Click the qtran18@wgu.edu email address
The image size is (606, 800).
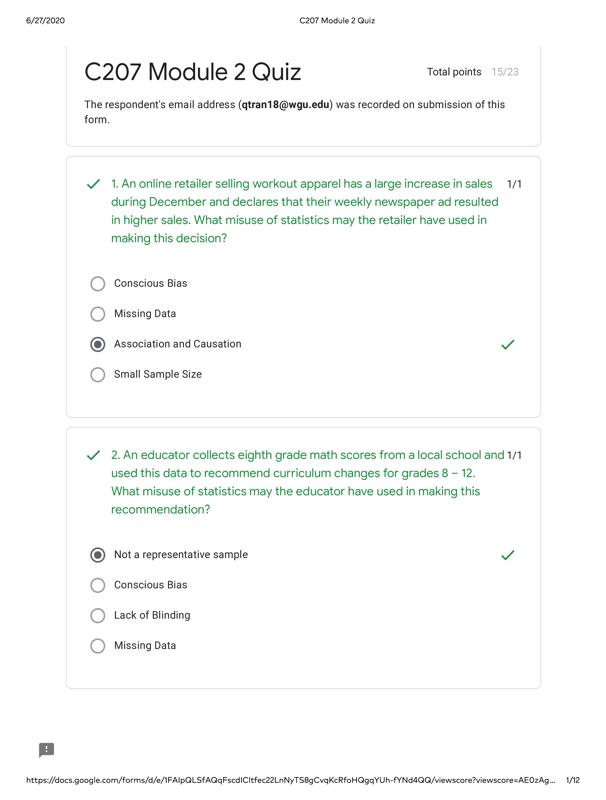(x=286, y=105)
